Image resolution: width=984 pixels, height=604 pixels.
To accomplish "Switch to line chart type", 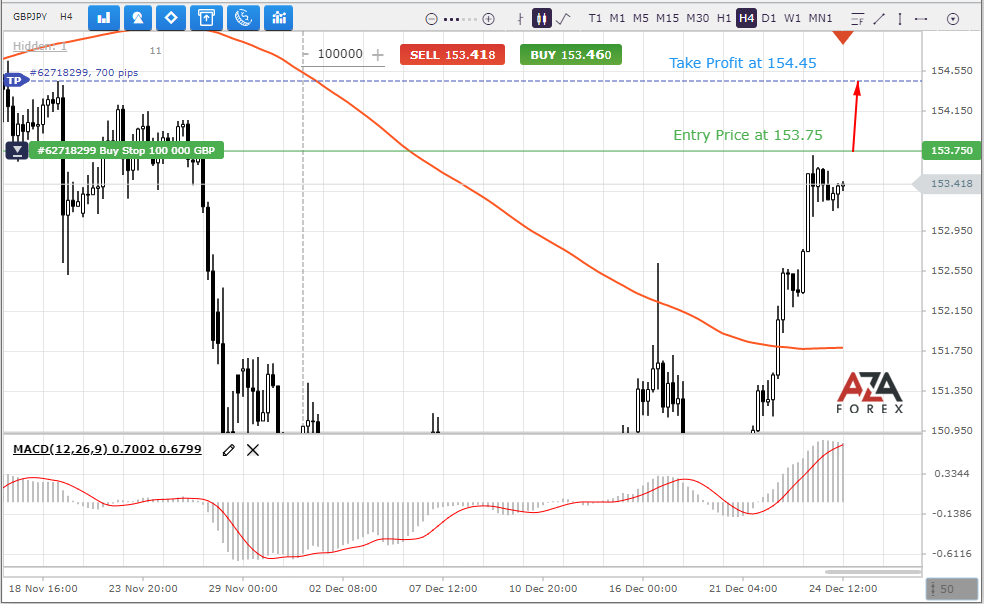I will coord(563,18).
